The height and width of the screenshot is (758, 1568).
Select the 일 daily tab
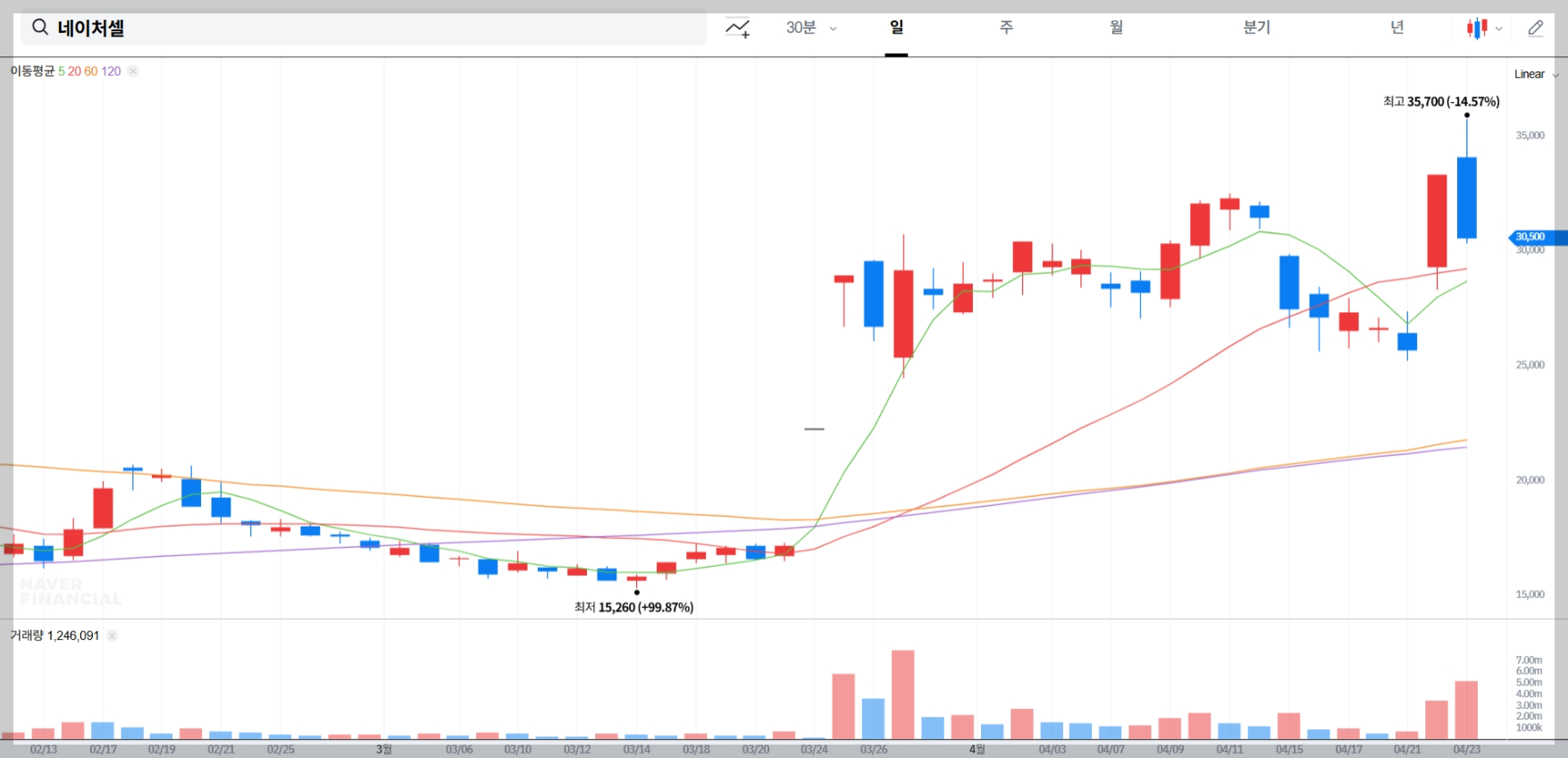[x=896, y=28]
